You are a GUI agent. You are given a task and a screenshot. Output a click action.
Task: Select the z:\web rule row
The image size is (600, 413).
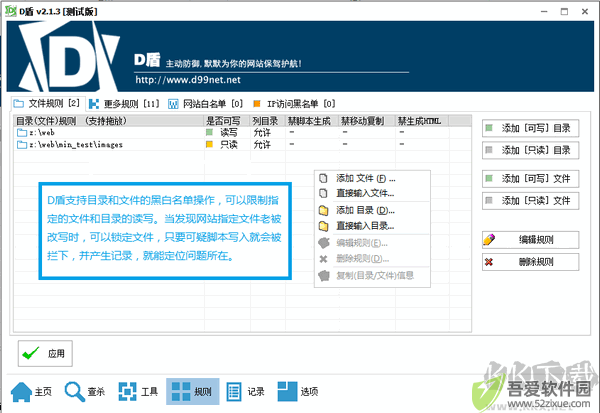[242, 132]
